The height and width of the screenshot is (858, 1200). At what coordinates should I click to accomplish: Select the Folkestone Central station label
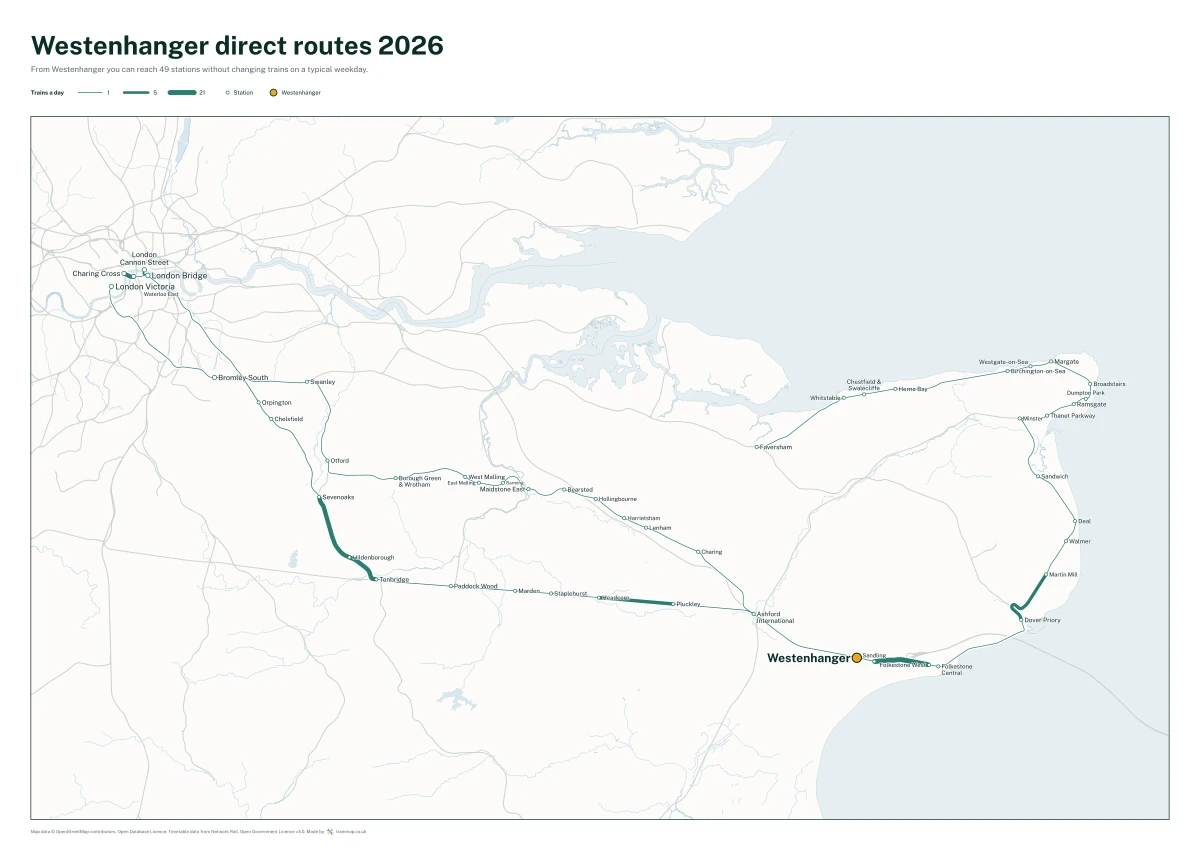point(957,669)
